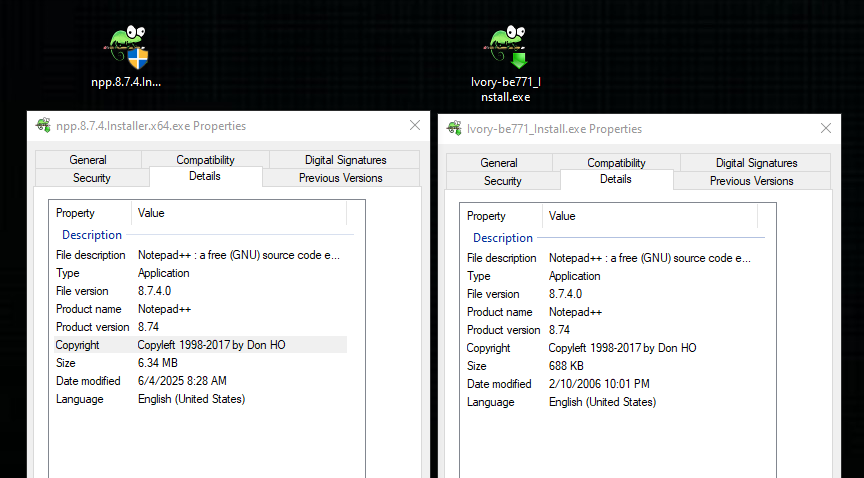Close the Ivory-be771_Install Properties window
This screenshot has height=478, width=864.
pyautogui.click(x=825, y=129)
